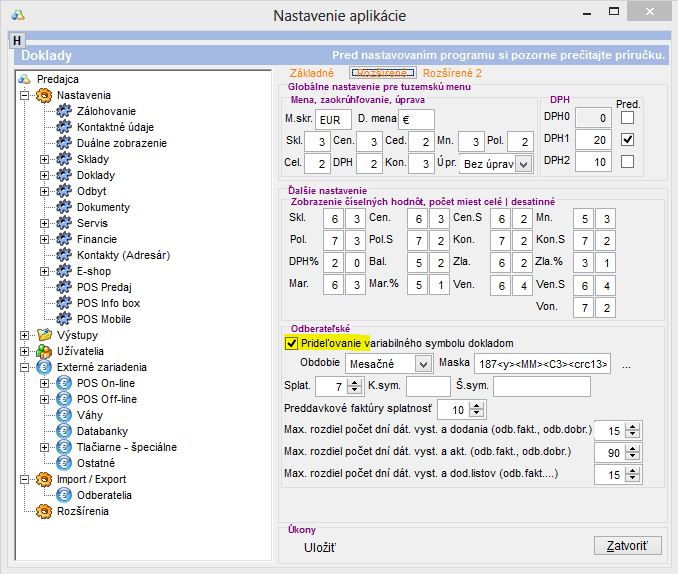Image resolution: width=678 pixels, height=574 pixels.
Task: Click the gear icon beside Zálohovanie
Action: 65,111
